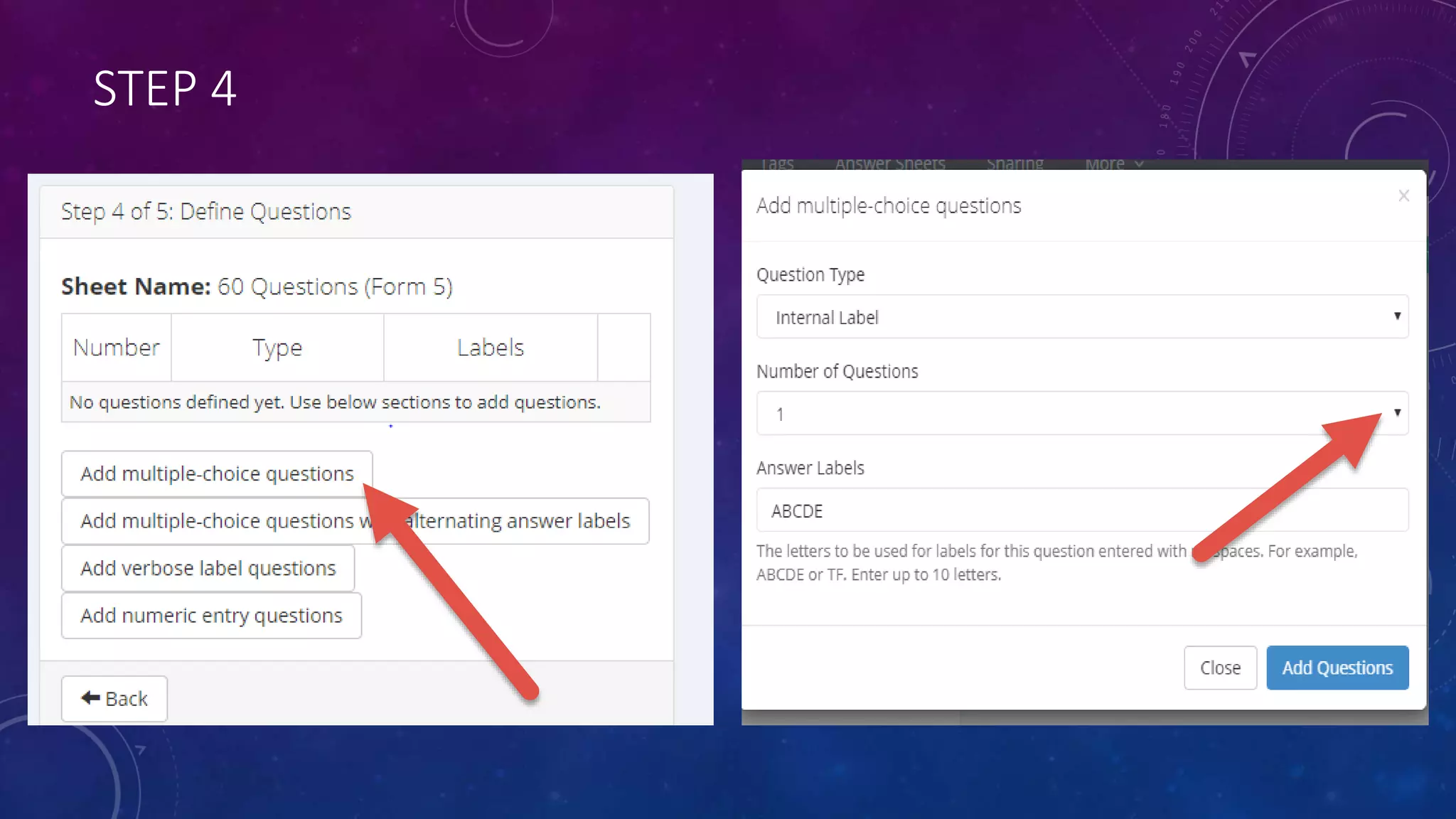Close the Add multiple-choice questions dialog with X
Screen dimensions: 1456x819
click(x=1403, y=196)
